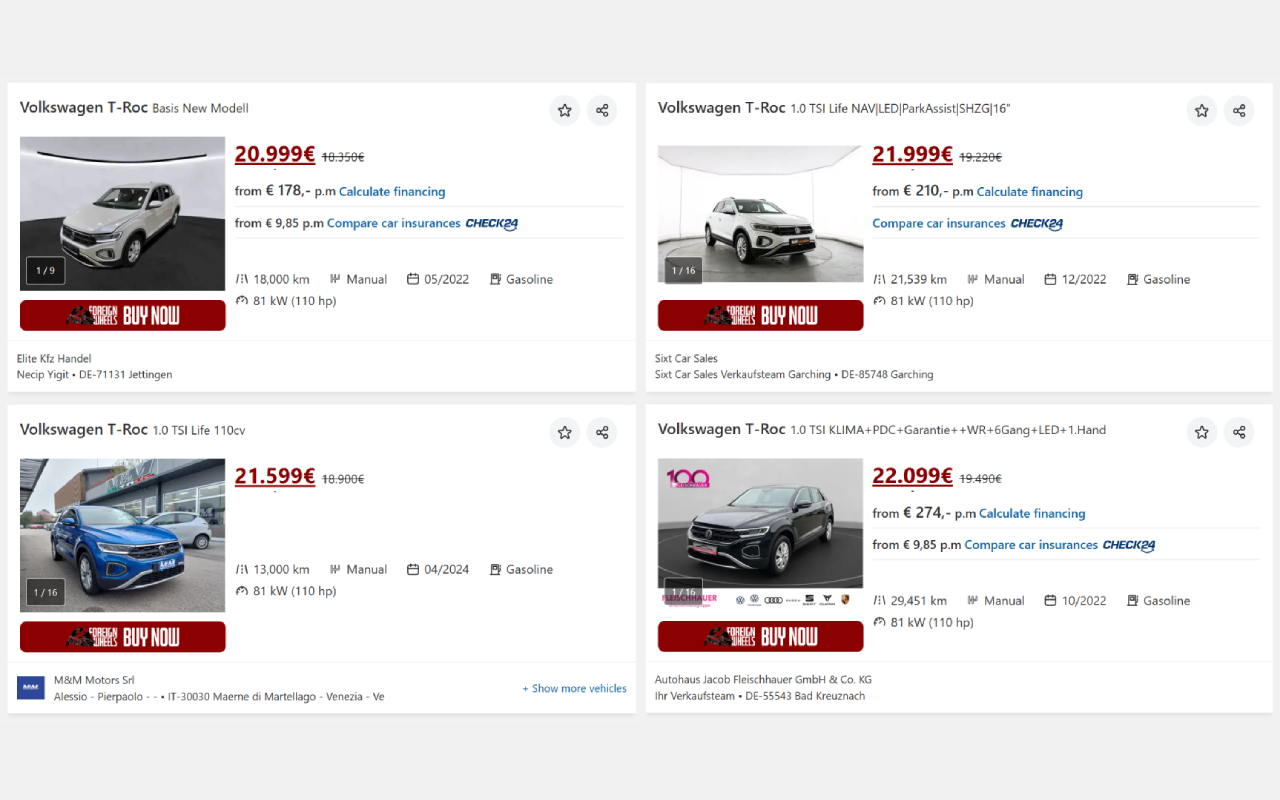Click the BUY NOW banner under the black T-Roc
Screen dimensions: 1280x800
[760, 636]
